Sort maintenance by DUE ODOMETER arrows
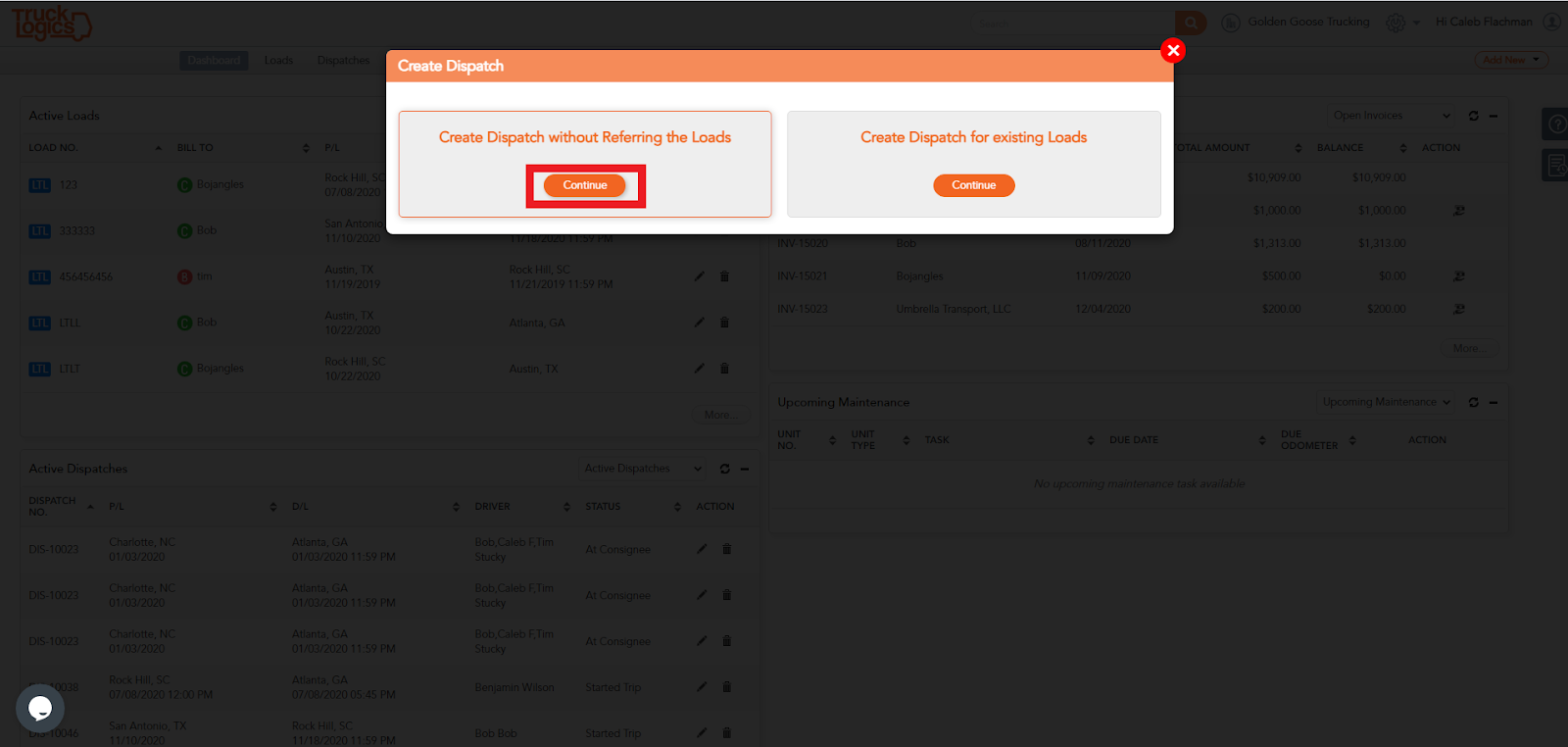1568x747 pixels. [x=1352, y=440]
